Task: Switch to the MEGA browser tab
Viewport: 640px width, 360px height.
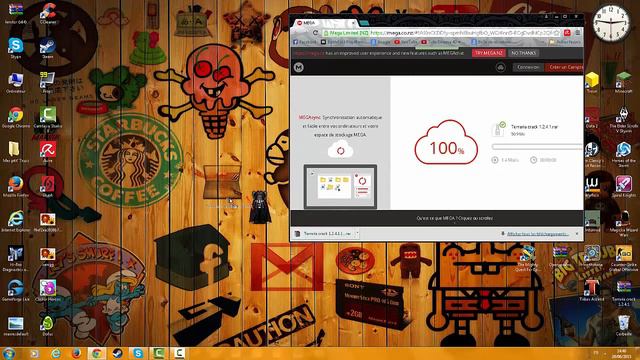Action: pyautogui.click(x=324, y=23)
